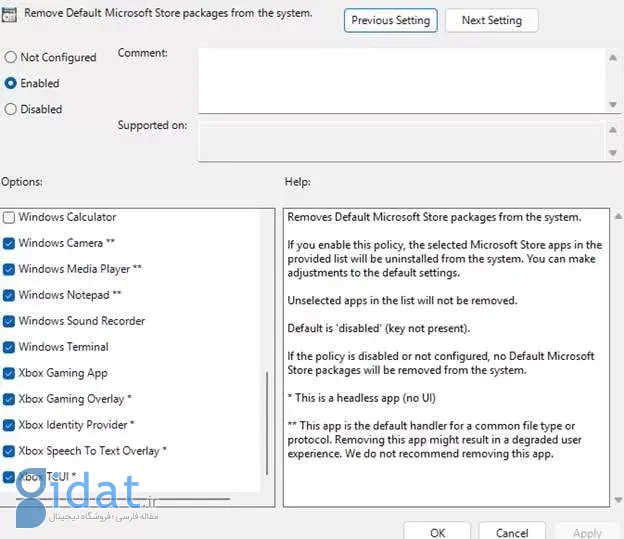Click the Previous Setting button
The width and height of the screenshot is (624, 539).
[390, 20]
